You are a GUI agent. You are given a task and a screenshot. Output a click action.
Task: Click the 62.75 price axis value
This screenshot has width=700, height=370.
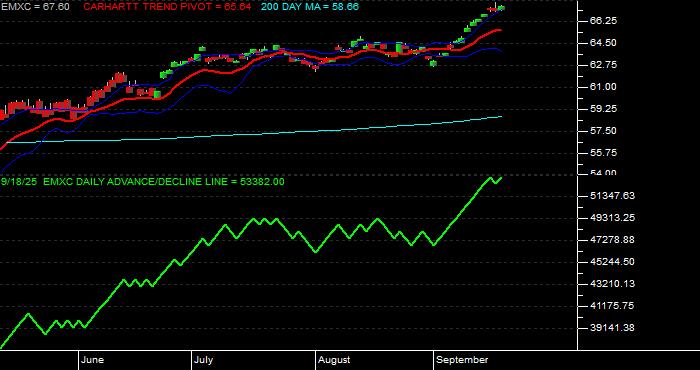604,65
